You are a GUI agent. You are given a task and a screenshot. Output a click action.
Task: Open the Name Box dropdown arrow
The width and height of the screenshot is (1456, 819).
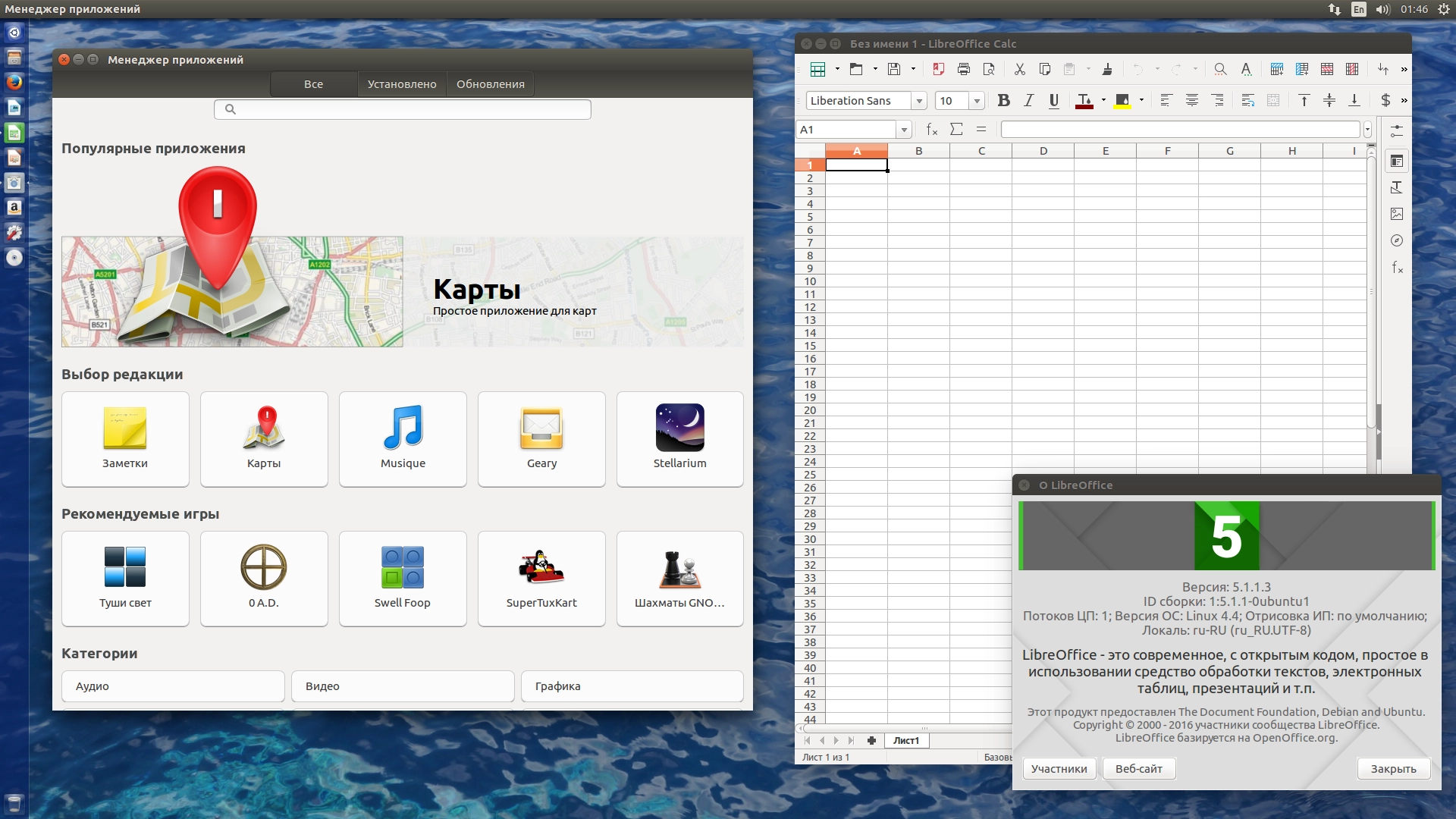(x=903, y=130)
